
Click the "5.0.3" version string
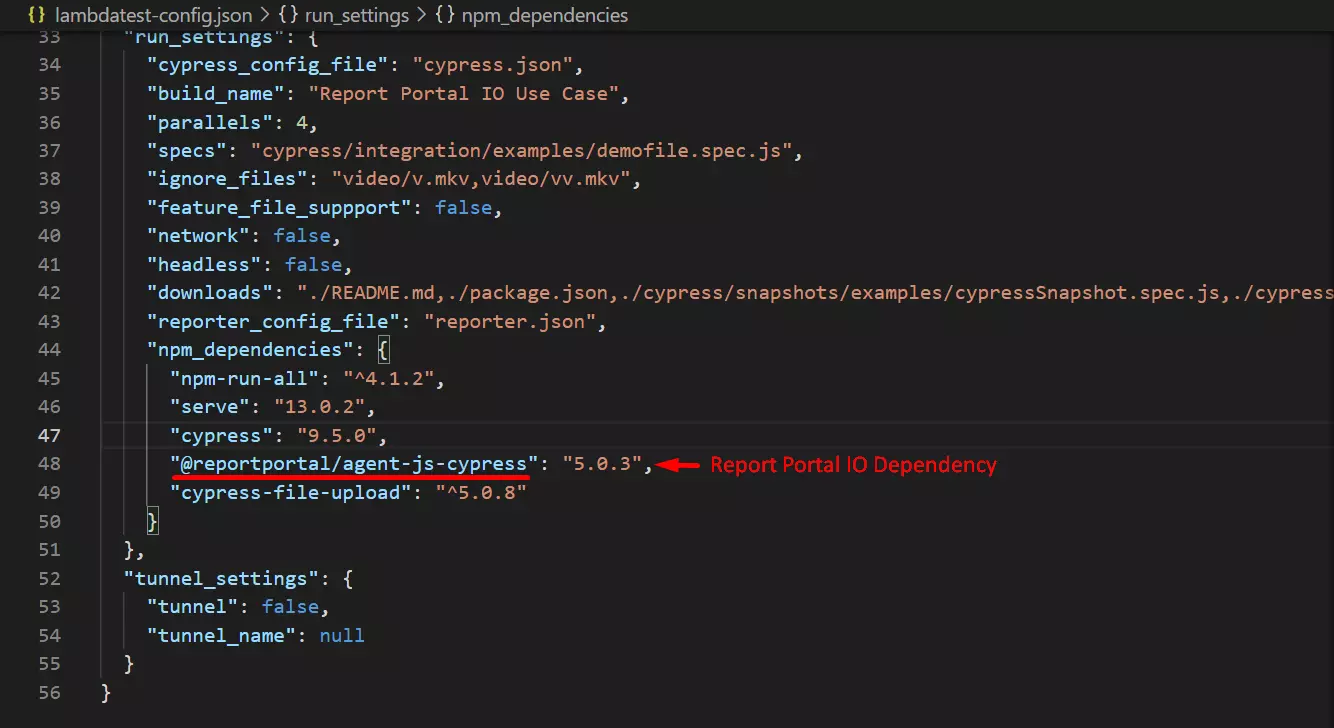[x=602, y=464]
